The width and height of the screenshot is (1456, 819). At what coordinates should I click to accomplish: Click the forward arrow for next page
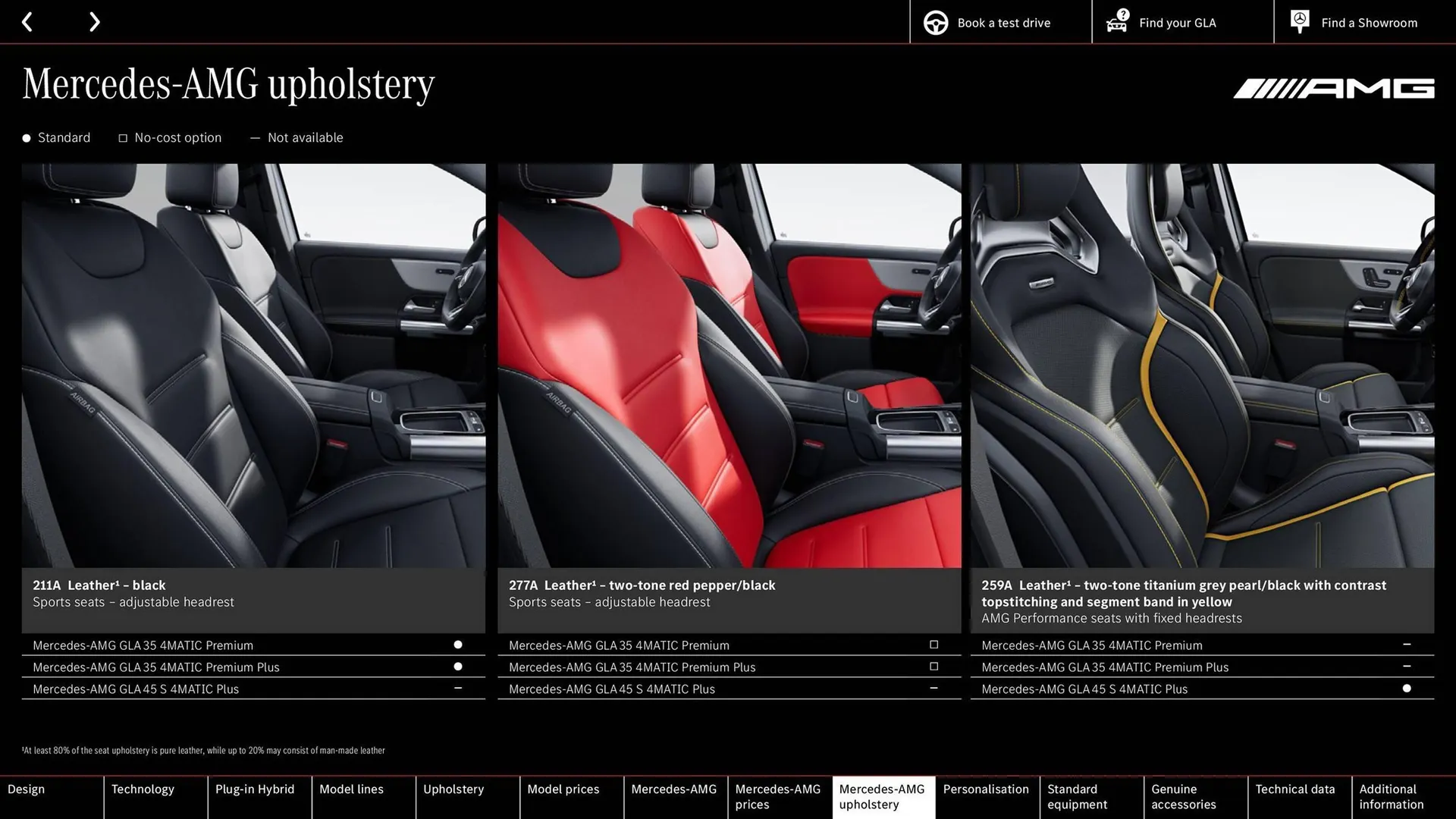point(94,22)
